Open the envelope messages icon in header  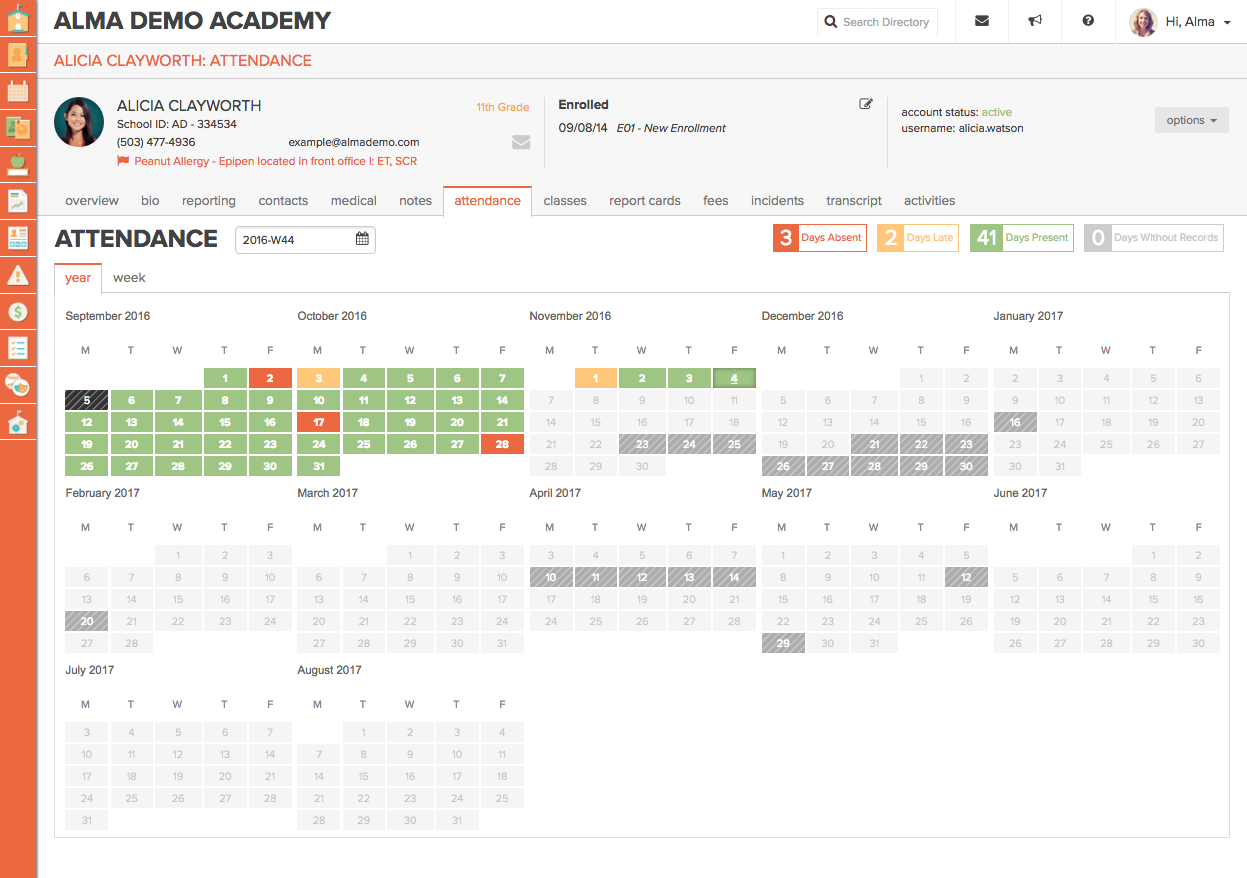(x=982, y=21)
